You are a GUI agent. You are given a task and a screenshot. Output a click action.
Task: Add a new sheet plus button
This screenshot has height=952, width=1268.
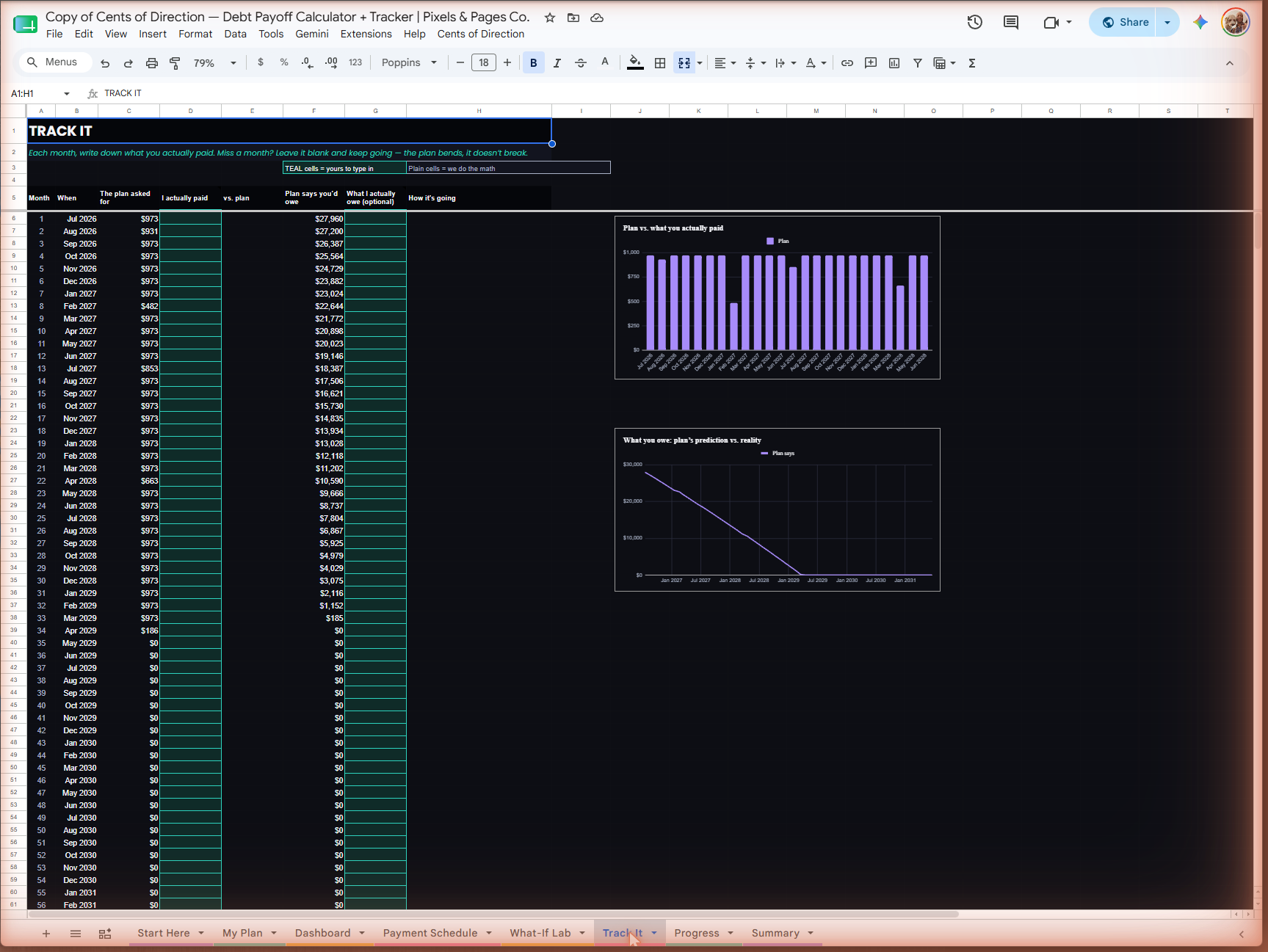[x=46, y=934]
